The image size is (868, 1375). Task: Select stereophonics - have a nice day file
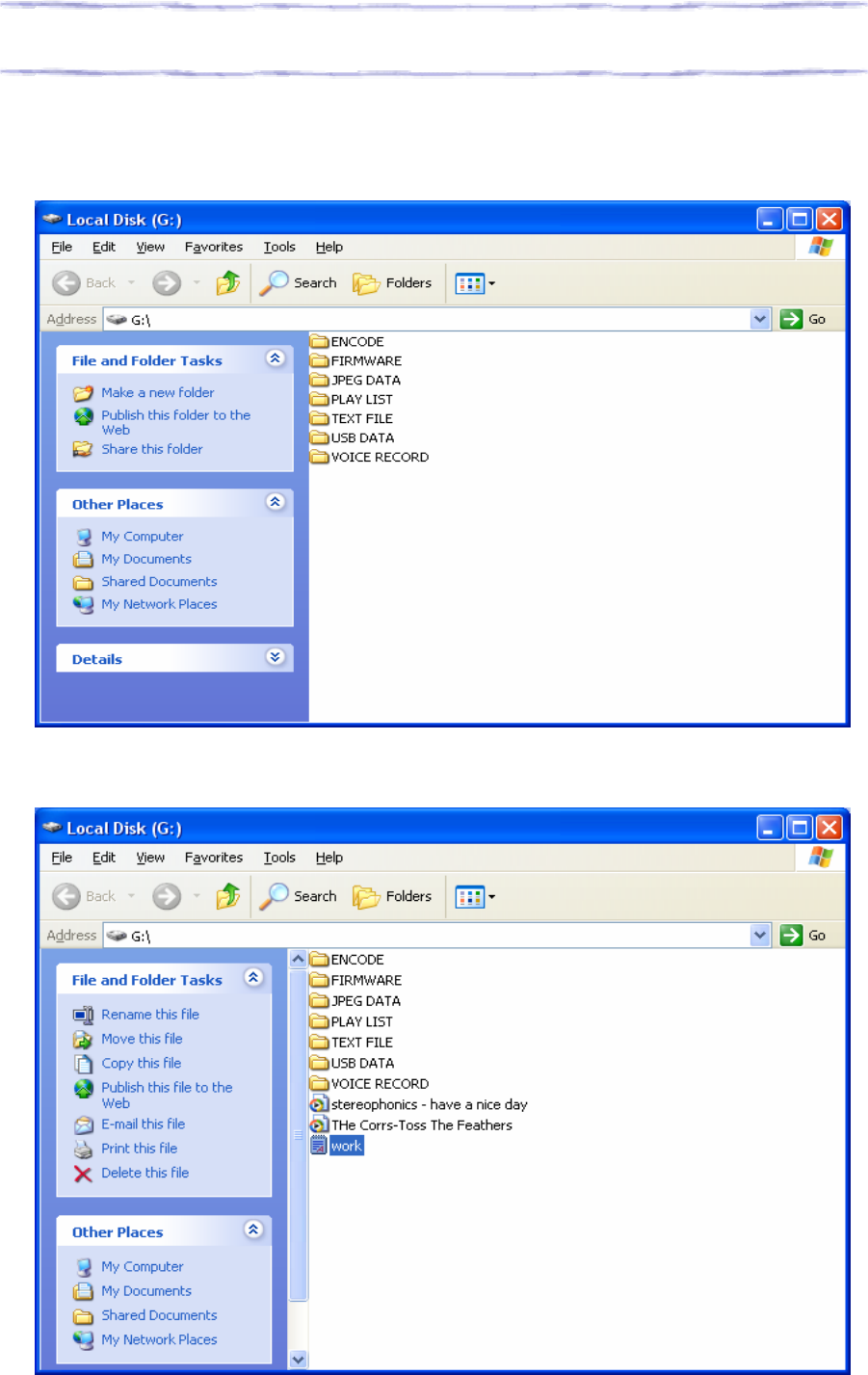coord(419,1104)
